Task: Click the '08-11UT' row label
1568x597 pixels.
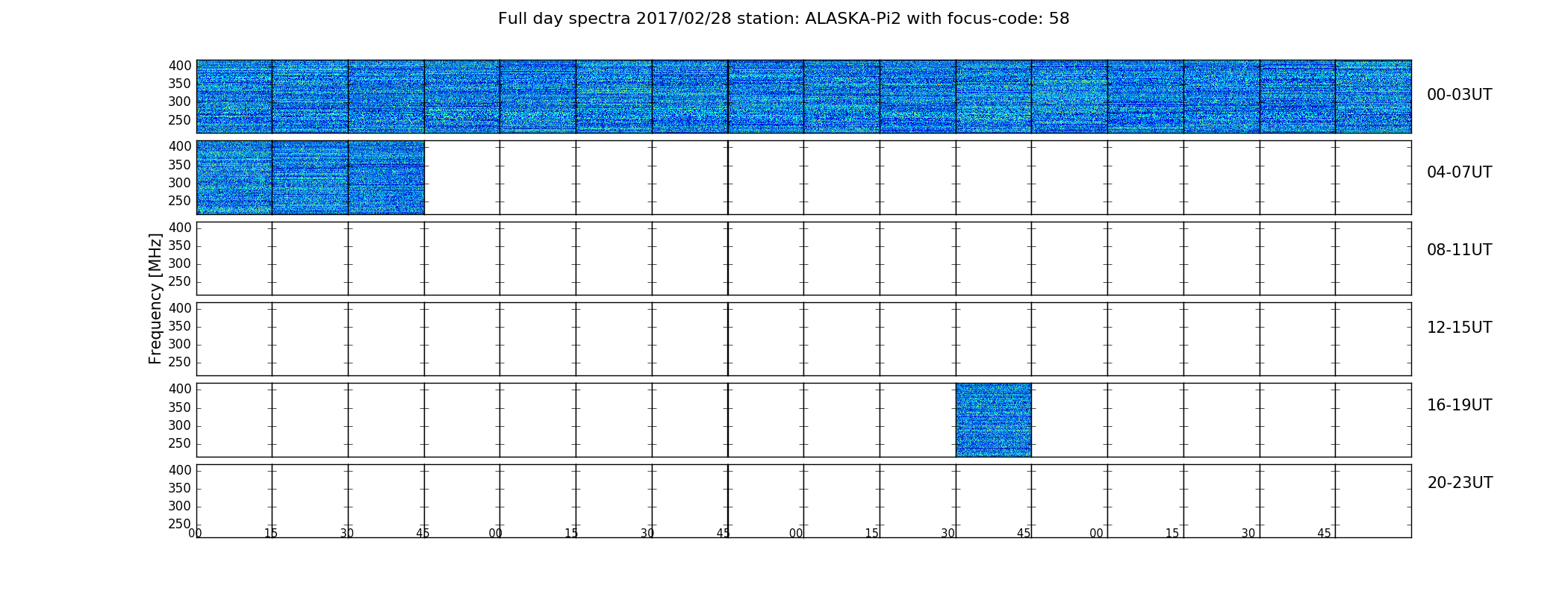Action: [x=1459, y=250]
